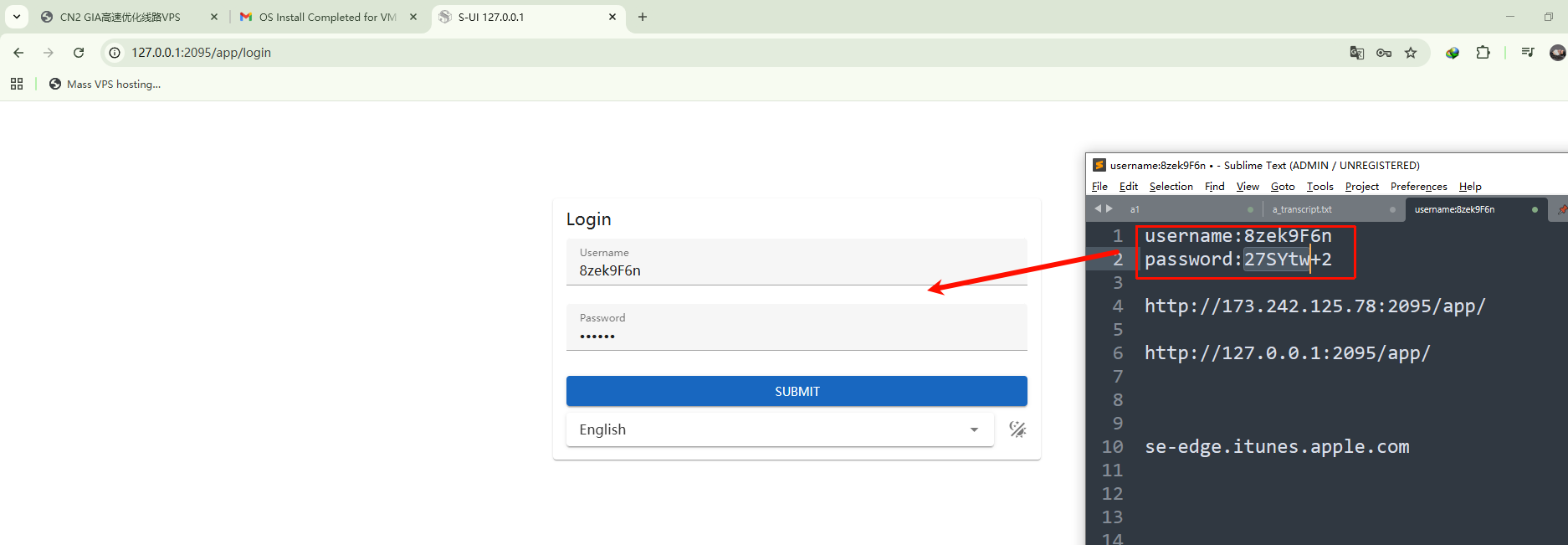Click into the Password field
This screenshot has width=1568, height=545.
pos(796,337)
